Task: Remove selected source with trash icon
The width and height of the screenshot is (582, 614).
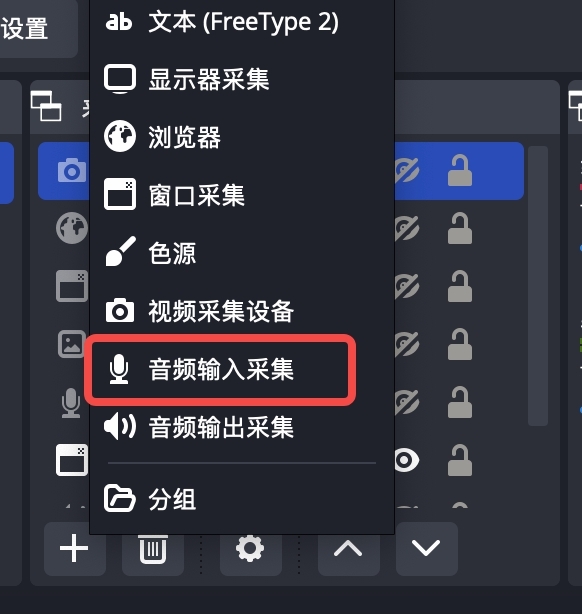Action: [x=153, y=549]
